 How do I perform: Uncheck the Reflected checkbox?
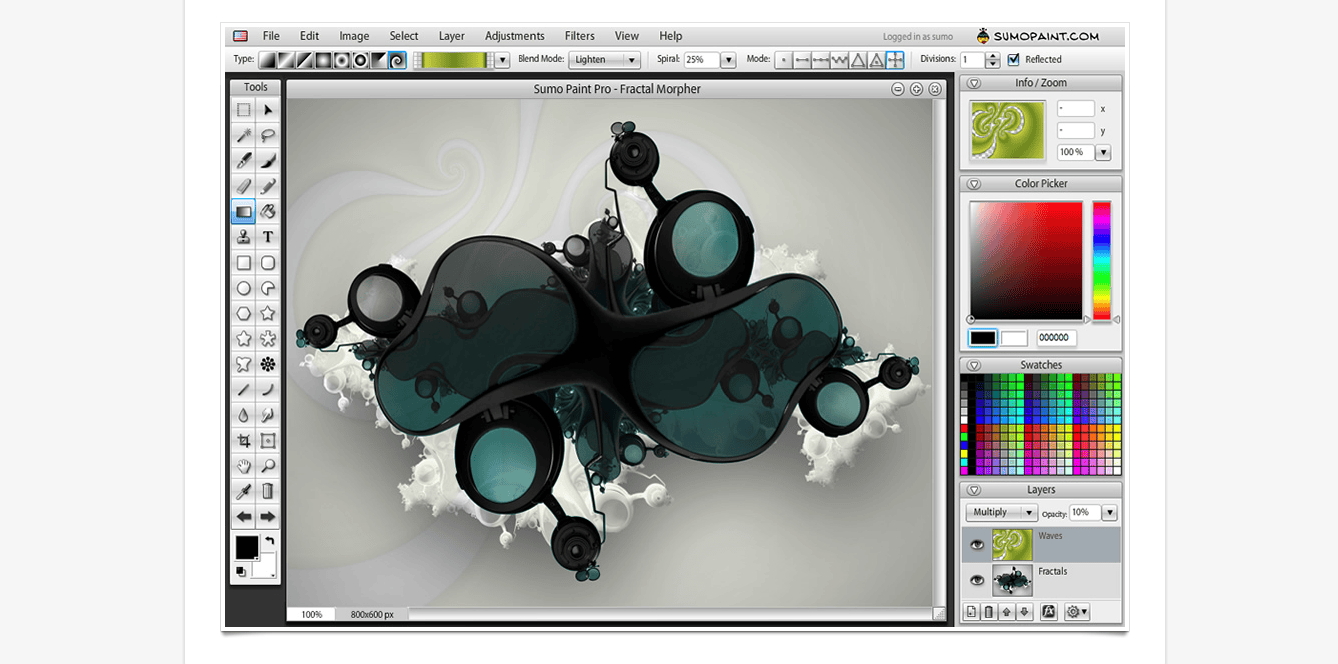[x=1014, y=59]
